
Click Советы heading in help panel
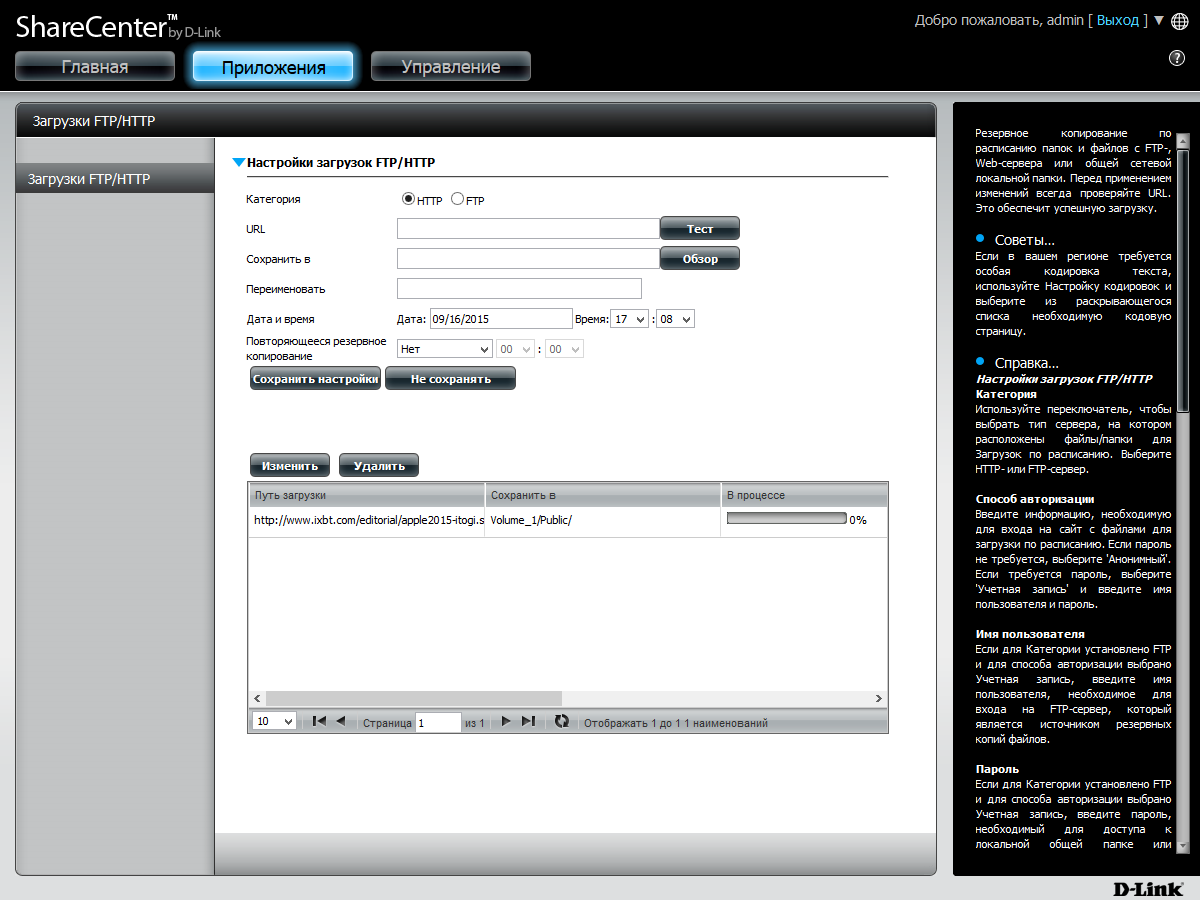click(x=1024, y=240)
